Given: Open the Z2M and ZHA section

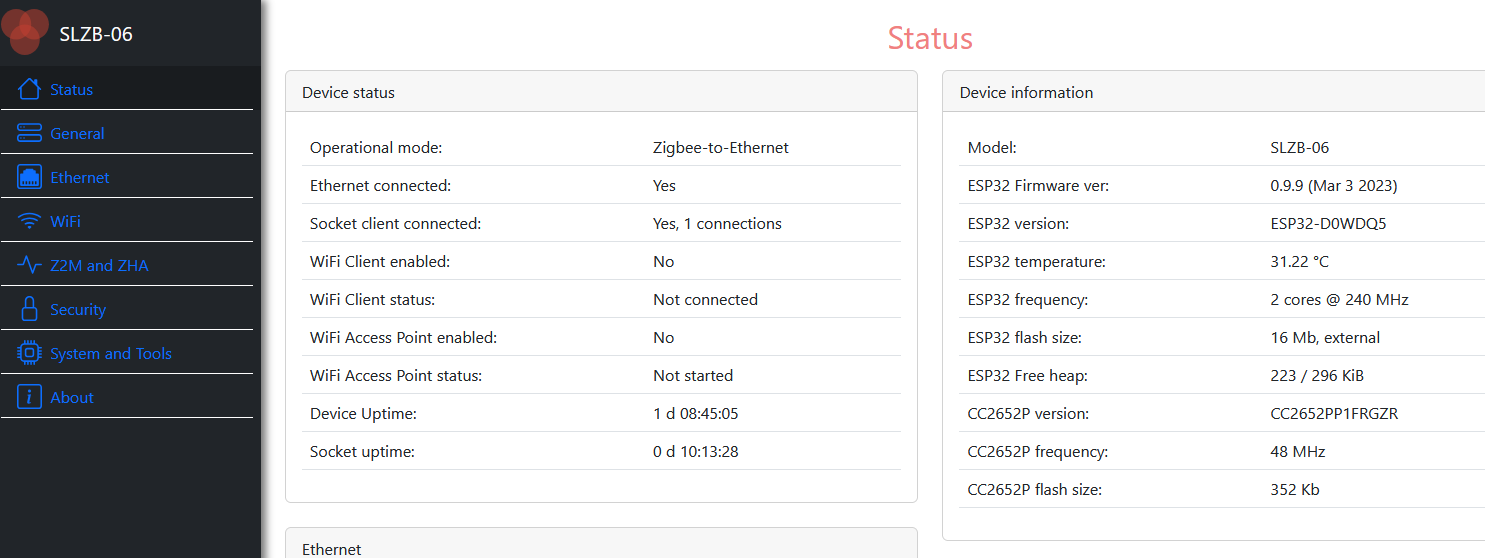Looking at the screenshot, I should (99, 265).
